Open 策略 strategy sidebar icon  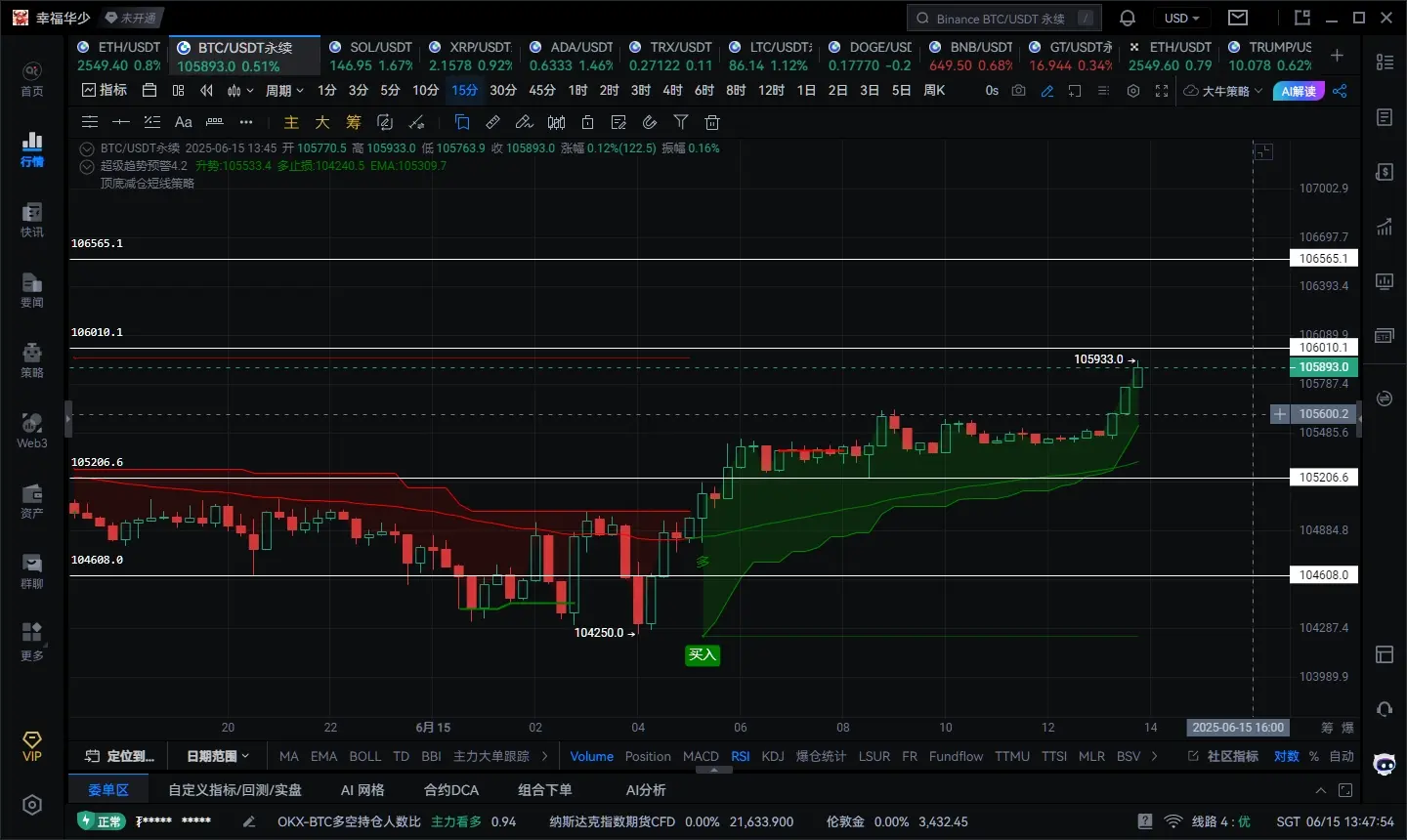[x=32, y=360]
